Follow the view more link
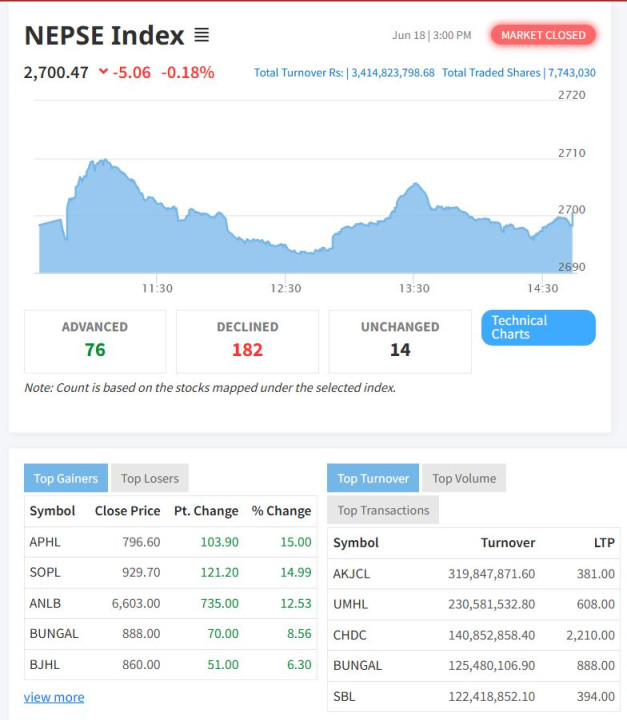 pyautogui.click(x=54, y=697)
